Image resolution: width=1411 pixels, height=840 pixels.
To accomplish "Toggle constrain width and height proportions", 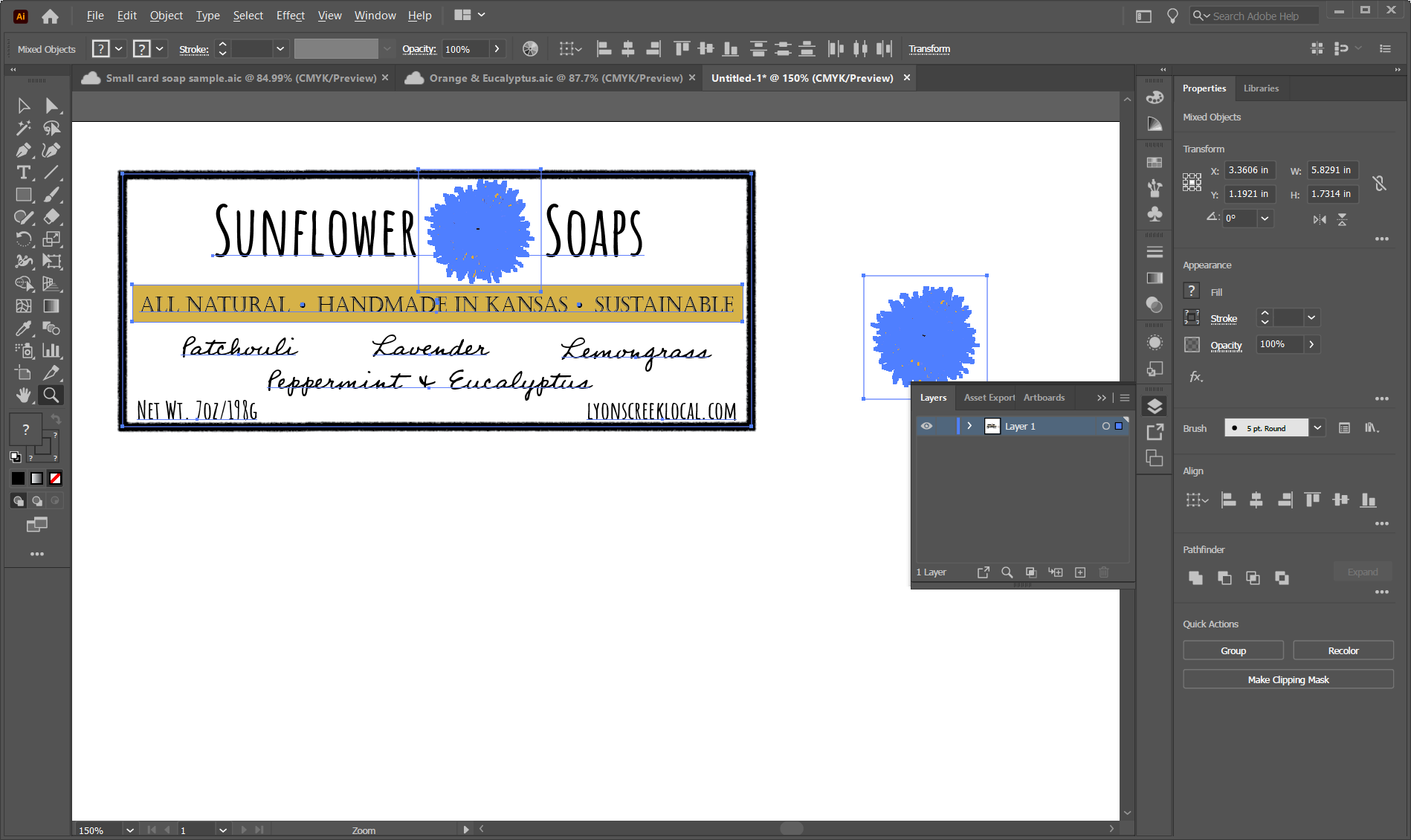I will [x=1379, y=183].
